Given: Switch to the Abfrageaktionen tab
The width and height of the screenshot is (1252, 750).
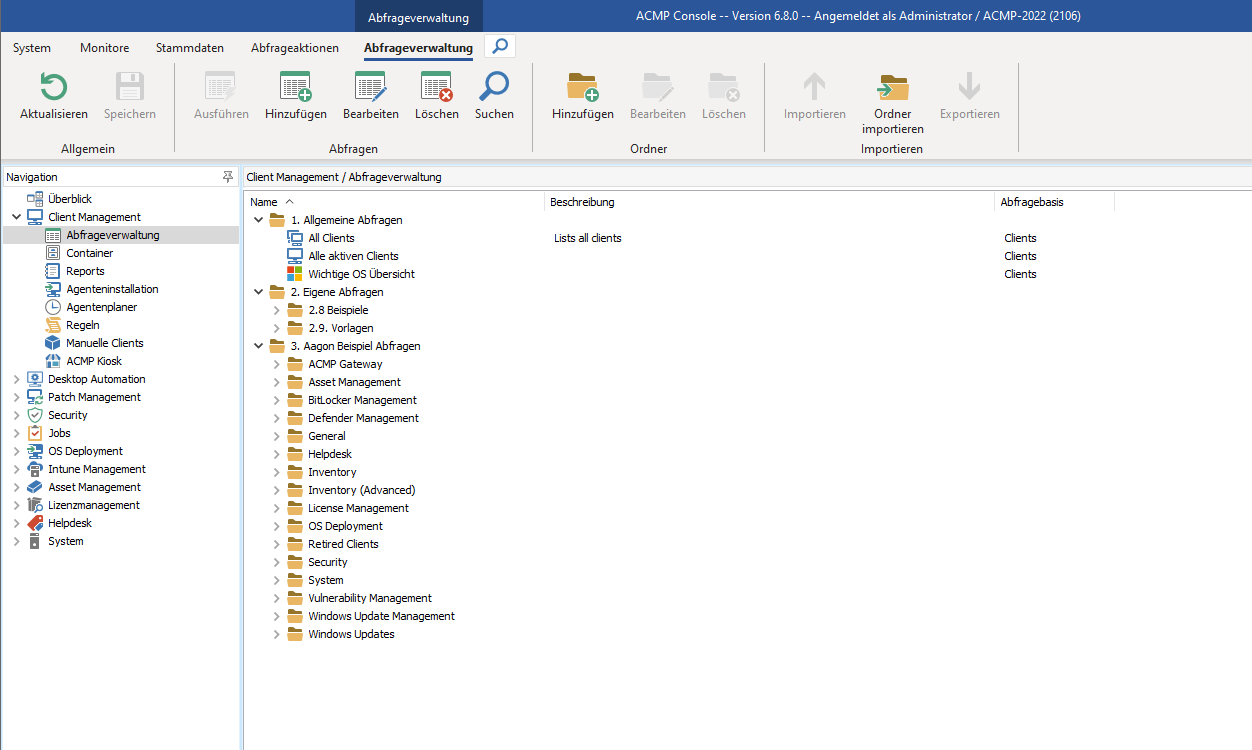Looking at the screenshot, I should (x=295, y=48).
